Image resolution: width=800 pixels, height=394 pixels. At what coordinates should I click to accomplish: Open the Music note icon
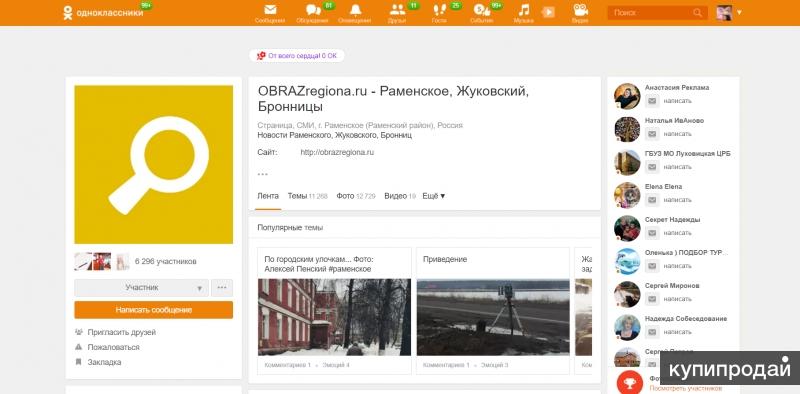(x=523, y=10)
